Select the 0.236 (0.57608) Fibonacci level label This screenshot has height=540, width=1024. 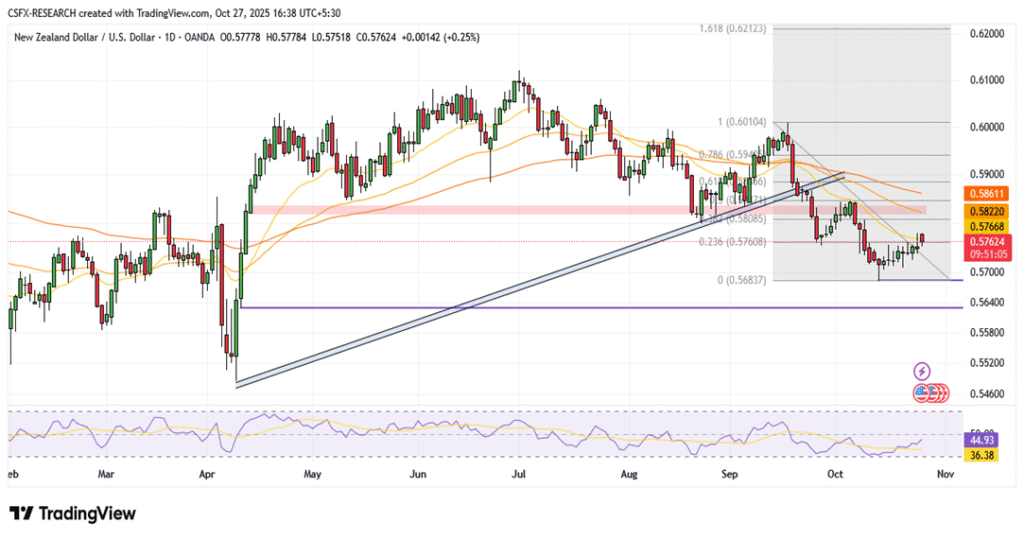pos(732,241)
